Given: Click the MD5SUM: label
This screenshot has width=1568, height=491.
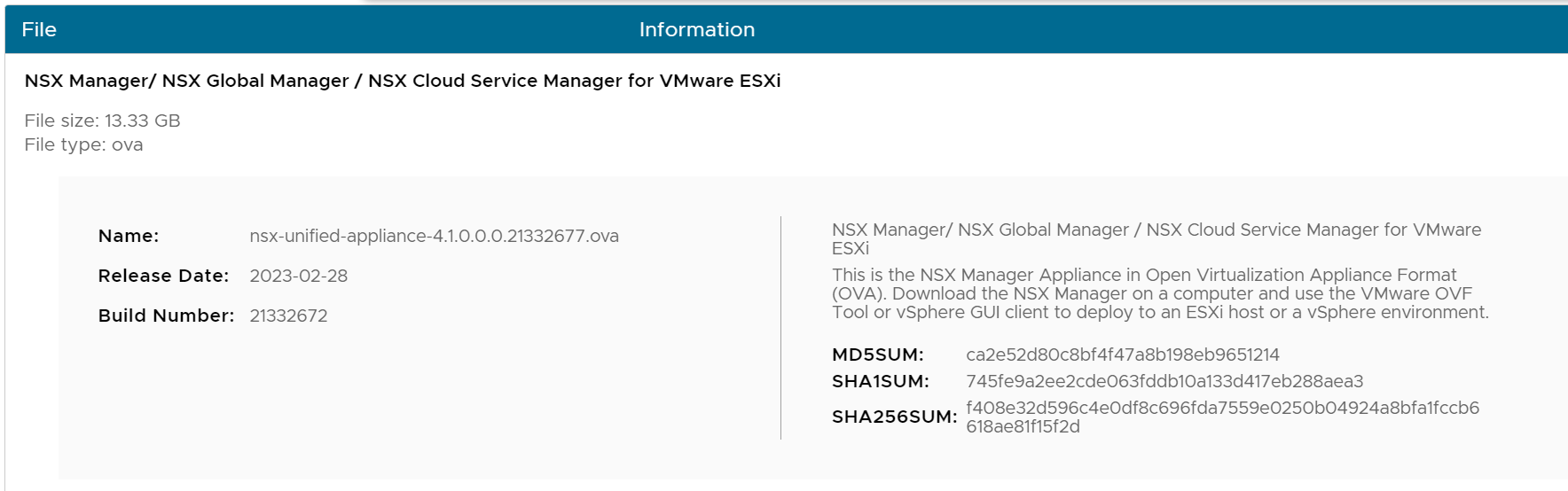Looking at the screenshot, I should pos(877,355).
